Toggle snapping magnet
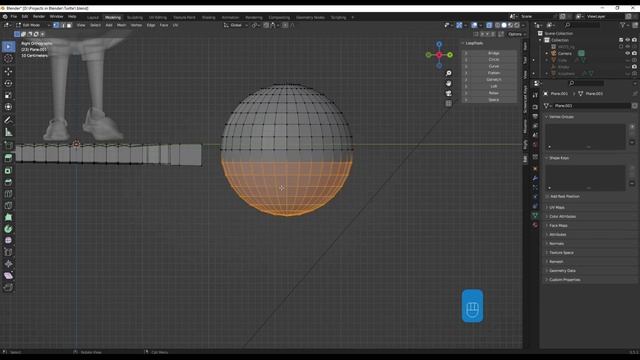640x360 pixels. (x=266, y=25)
